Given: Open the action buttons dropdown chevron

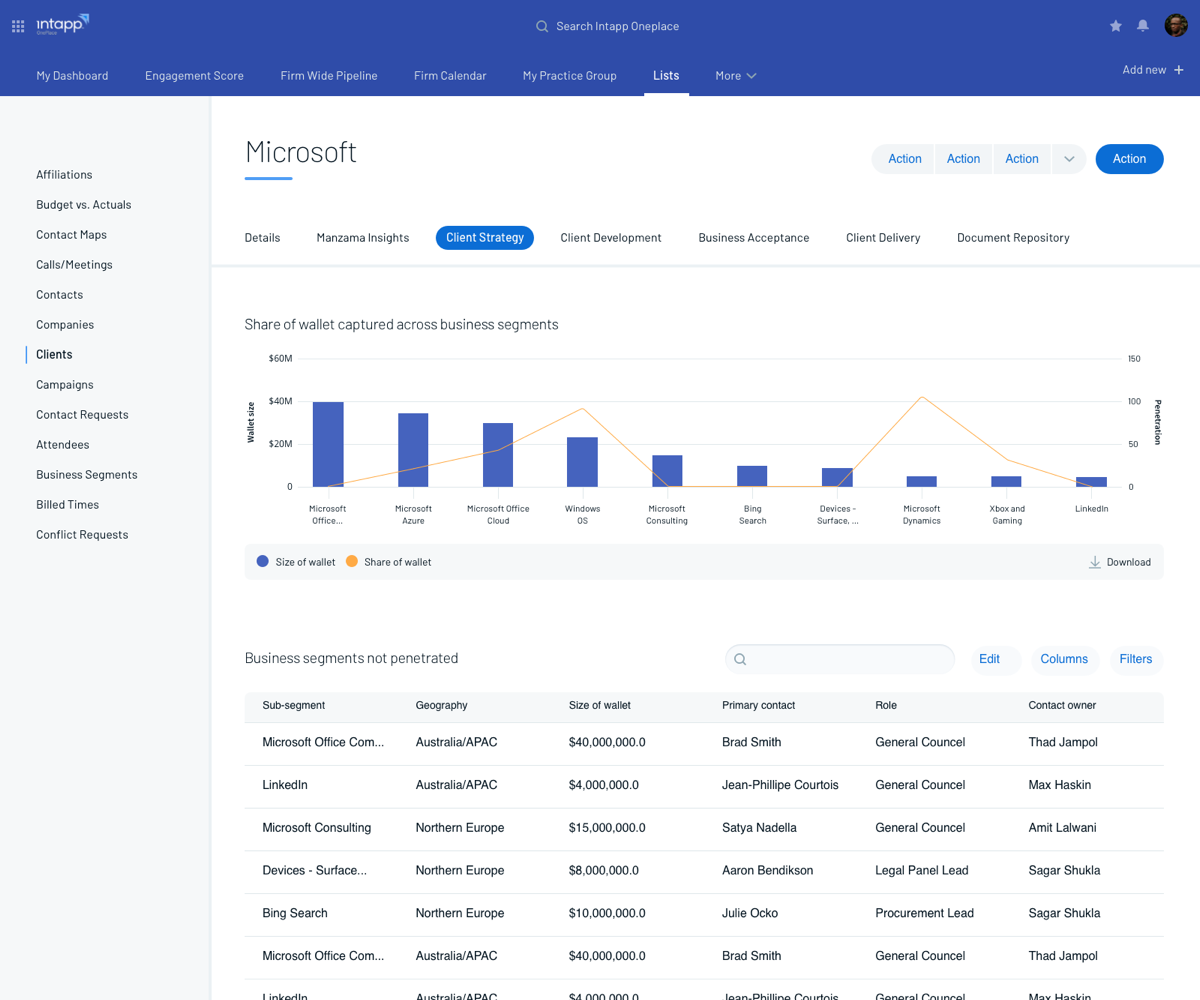Looking at the screenshot, I should (1069, 159).
